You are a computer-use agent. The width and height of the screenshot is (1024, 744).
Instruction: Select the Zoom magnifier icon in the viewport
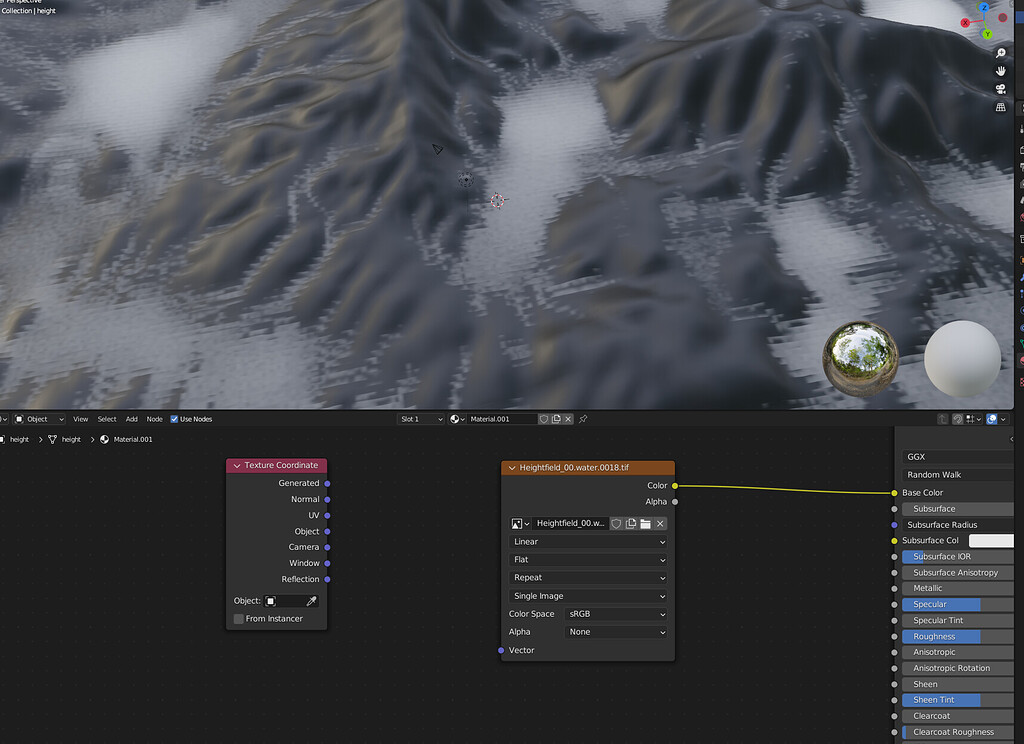1000,52
